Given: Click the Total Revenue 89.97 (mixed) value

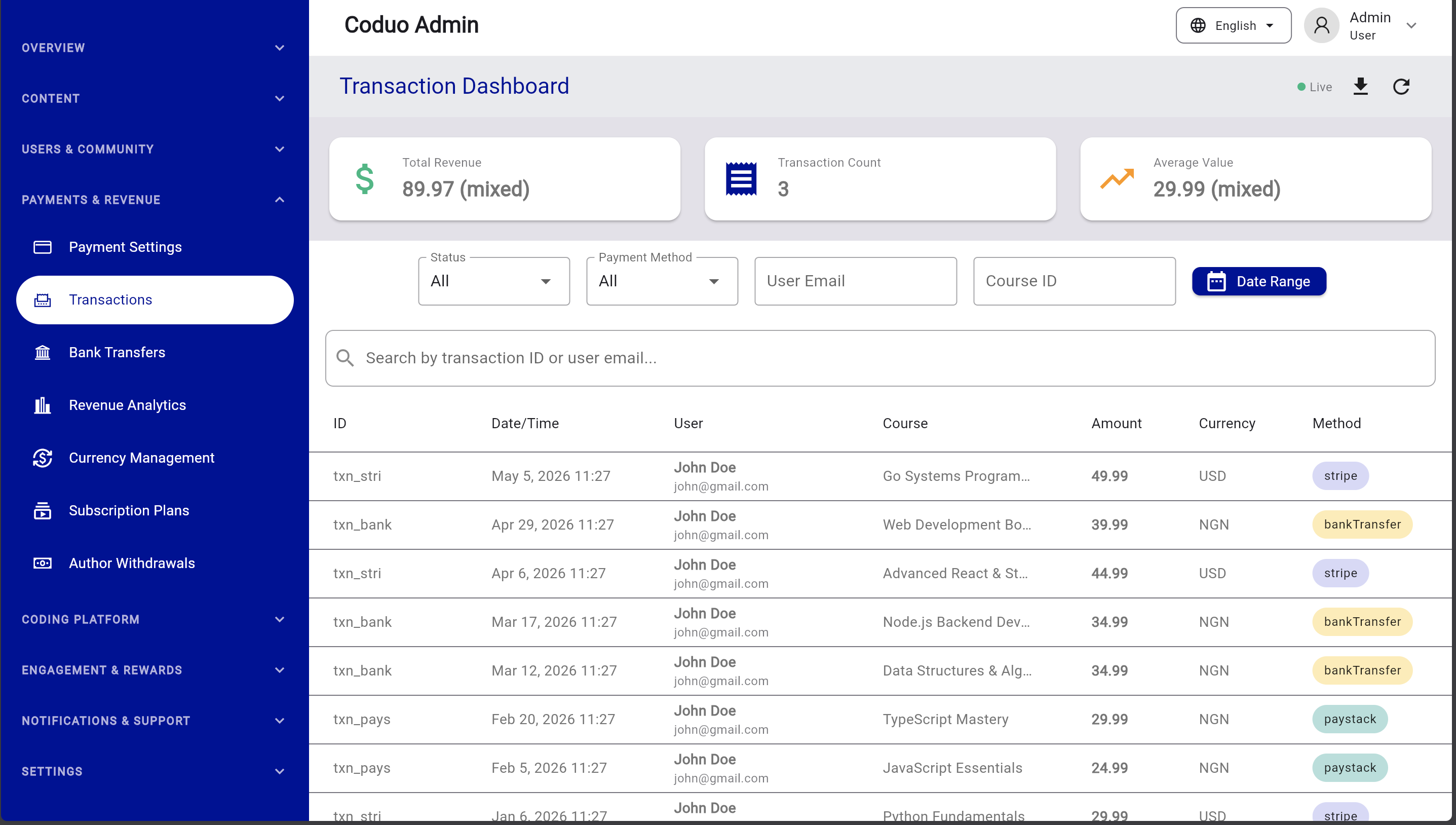Looking at the screenshot, I should (x=466, y=189).
